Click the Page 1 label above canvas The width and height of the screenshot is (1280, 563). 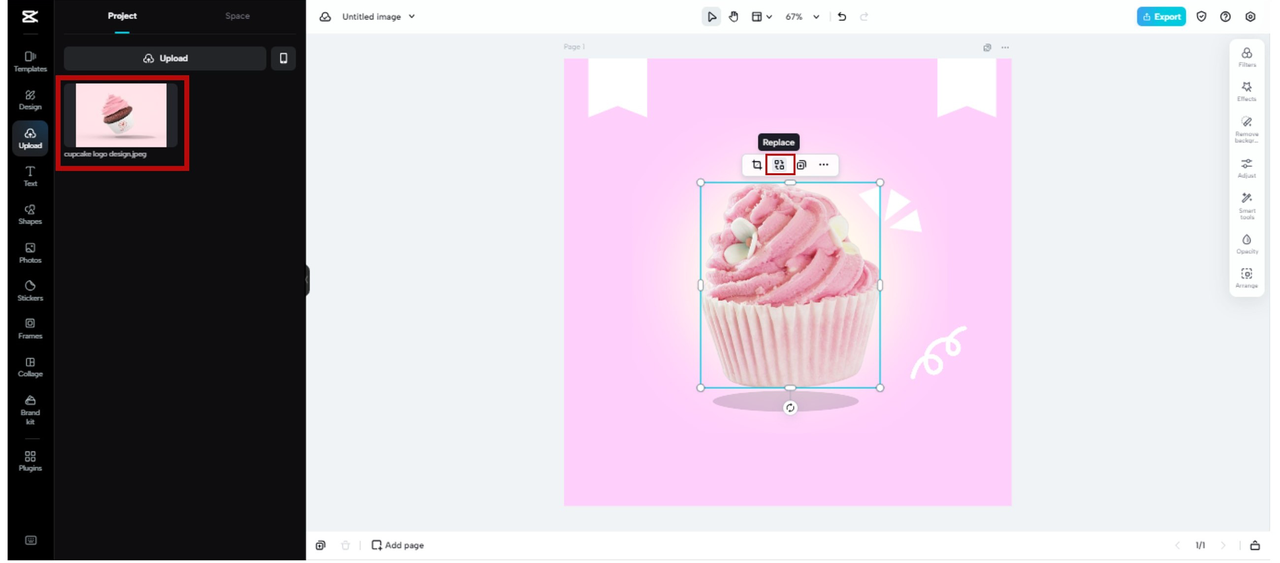574,47
